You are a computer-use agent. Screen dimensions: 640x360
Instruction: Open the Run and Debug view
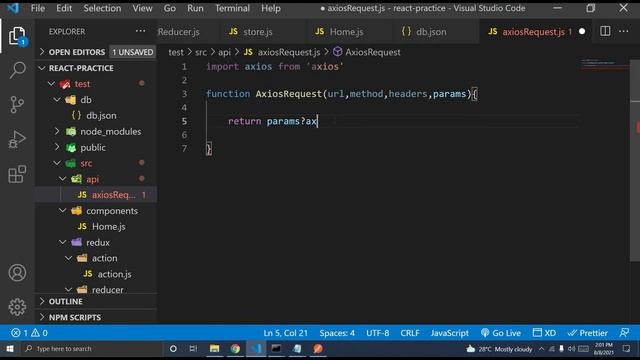[x=17, y=139]
